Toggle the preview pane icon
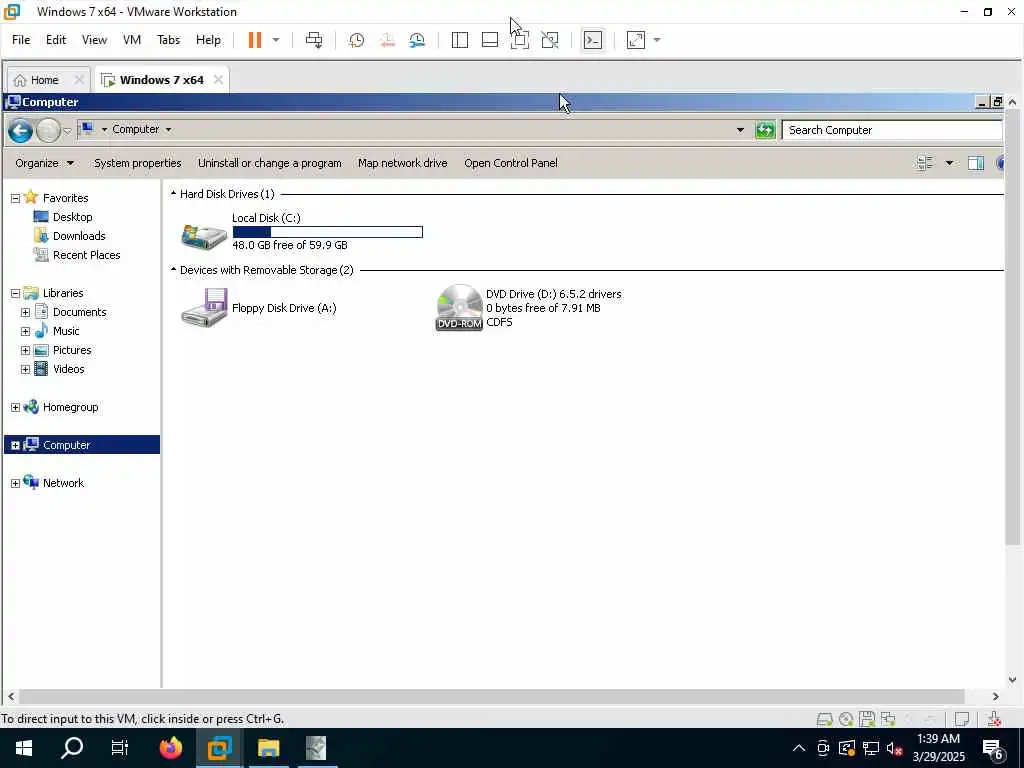Image resolution: width=1024 pixels, height=768 pixels. [976, 163]
